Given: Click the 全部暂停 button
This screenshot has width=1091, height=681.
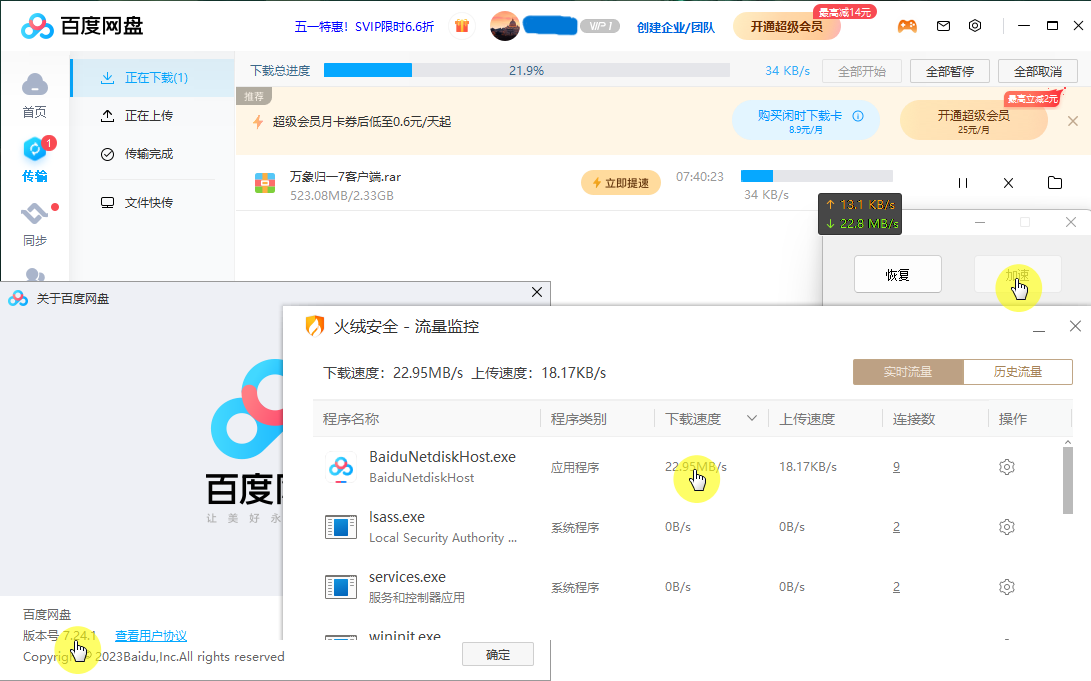Looking at the screenshot, I should 949,71.
